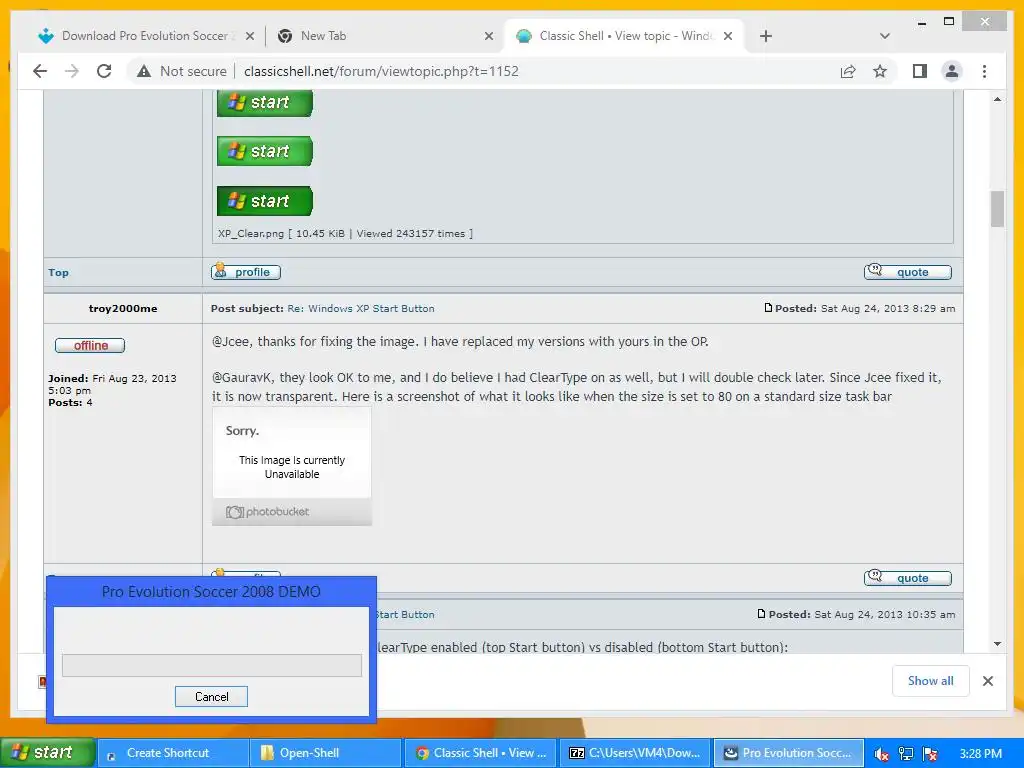Click the red-flag action center tray icon
1024x768 pixels.
pyautogui.click(x=930, y=754)
